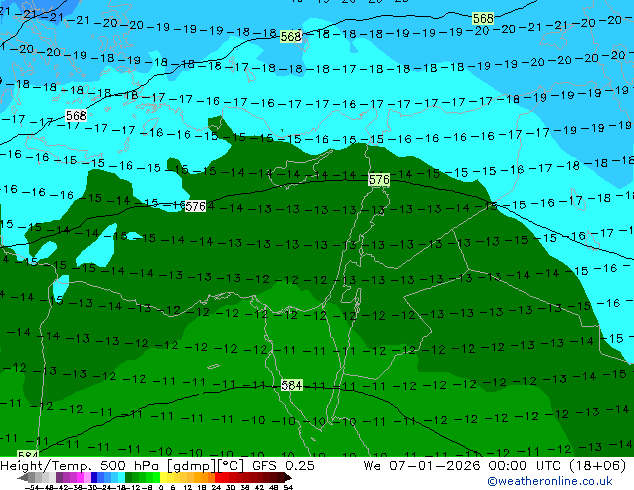Select the 'GFS 0.25' model label
634x490 pixels.
click(x=283, y=465)
